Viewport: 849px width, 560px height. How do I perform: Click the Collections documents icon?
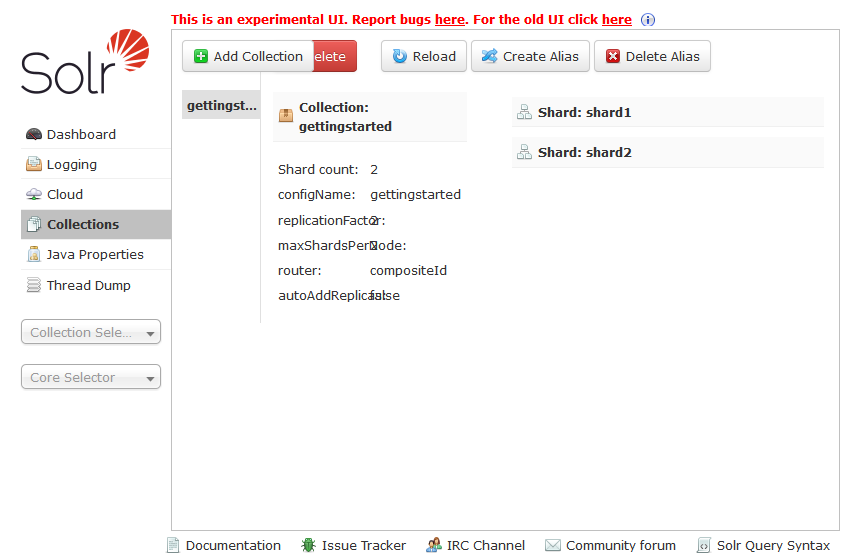tap(34, 224)
